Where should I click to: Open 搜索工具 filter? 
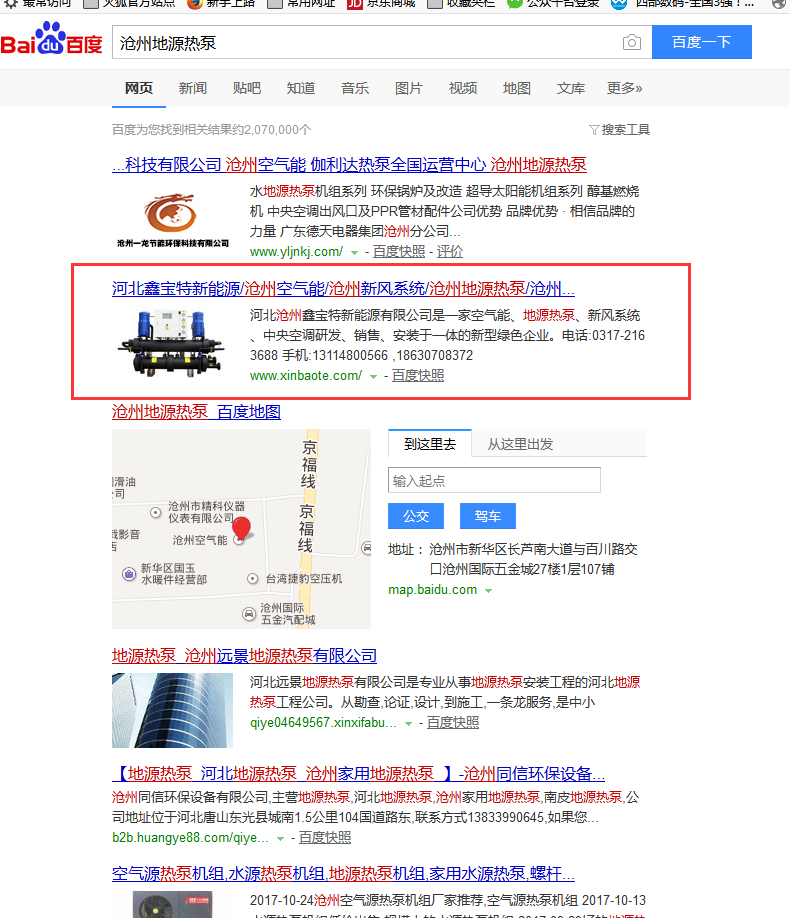pyautogui.click(x=620, y=130)
